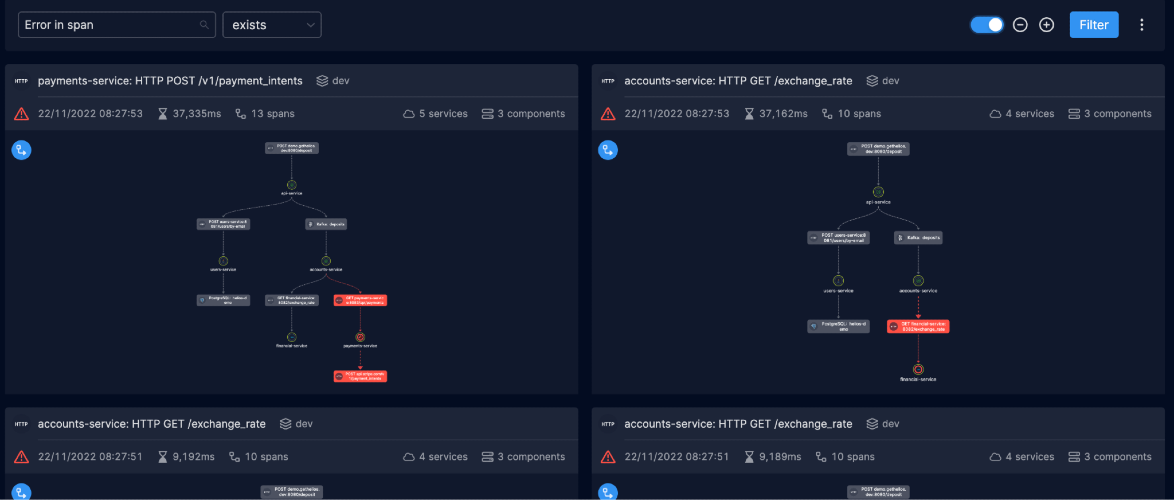
Task: Click the cloud icon on the 9,189ms card
Action: tap(996, 457)
